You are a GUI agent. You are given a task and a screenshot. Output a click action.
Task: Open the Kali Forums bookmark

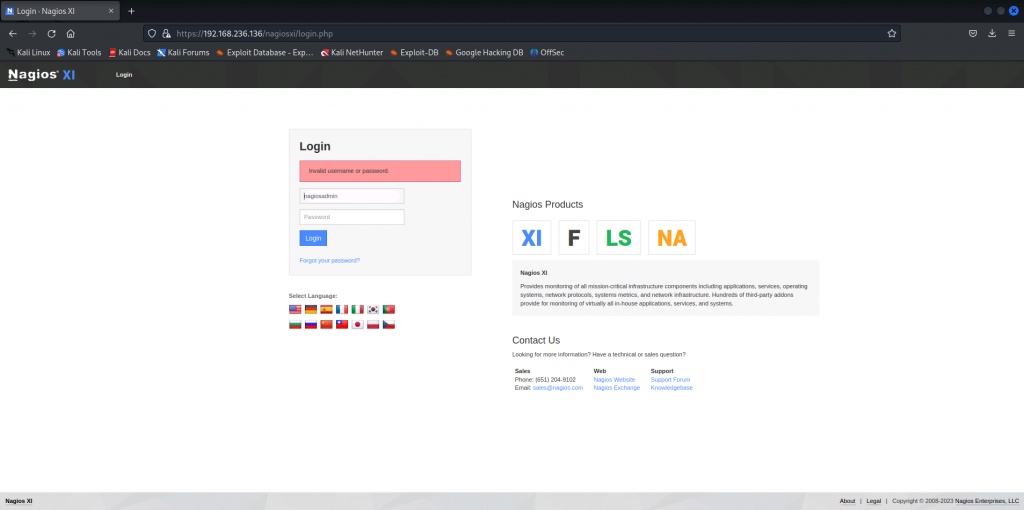click(183, 52)
